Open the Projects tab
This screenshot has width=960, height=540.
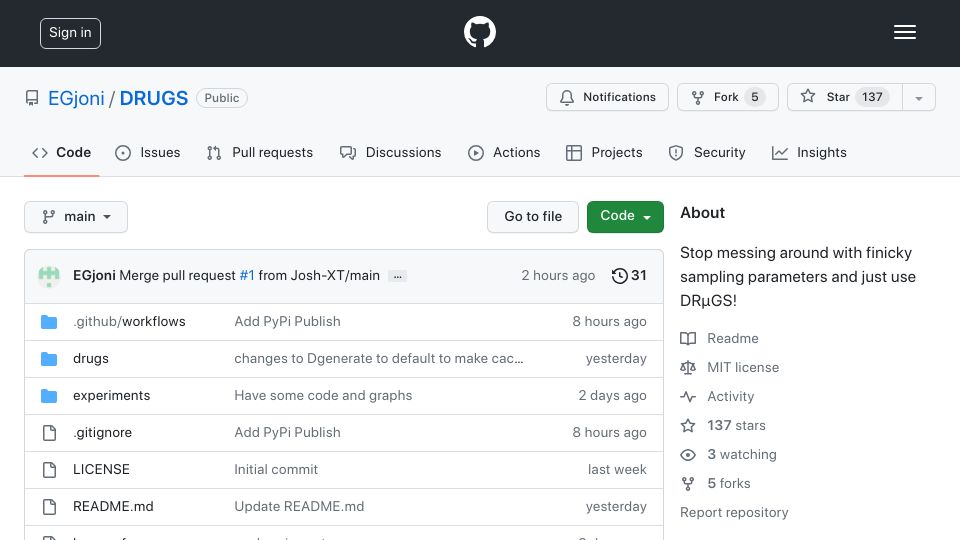[x=604, y=152]
